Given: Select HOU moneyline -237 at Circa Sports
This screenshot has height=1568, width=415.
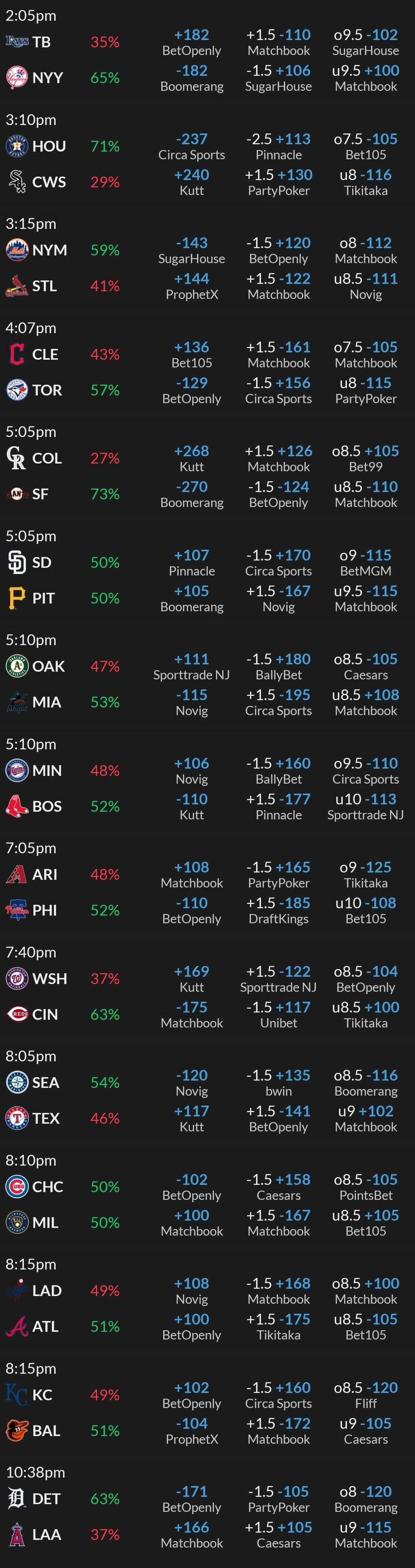Looking at the screenshot, I should click(x=192, y=146).
